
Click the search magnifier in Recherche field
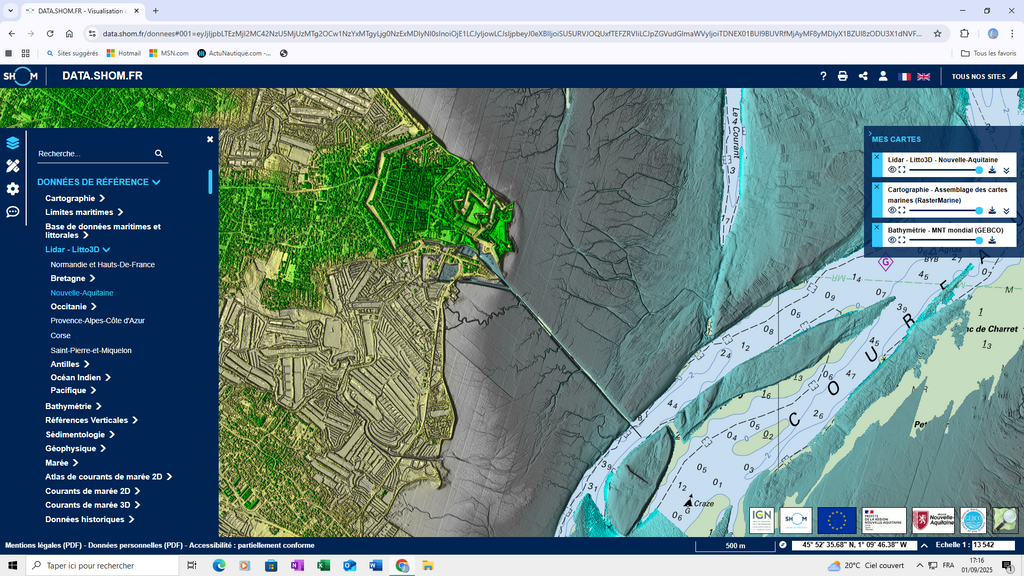[x=159, y=153]
